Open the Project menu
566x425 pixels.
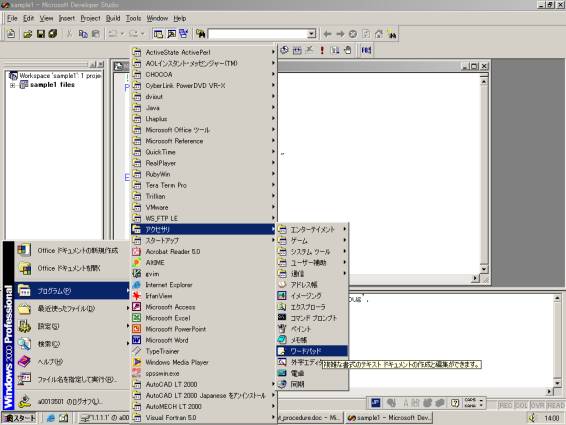90,18
